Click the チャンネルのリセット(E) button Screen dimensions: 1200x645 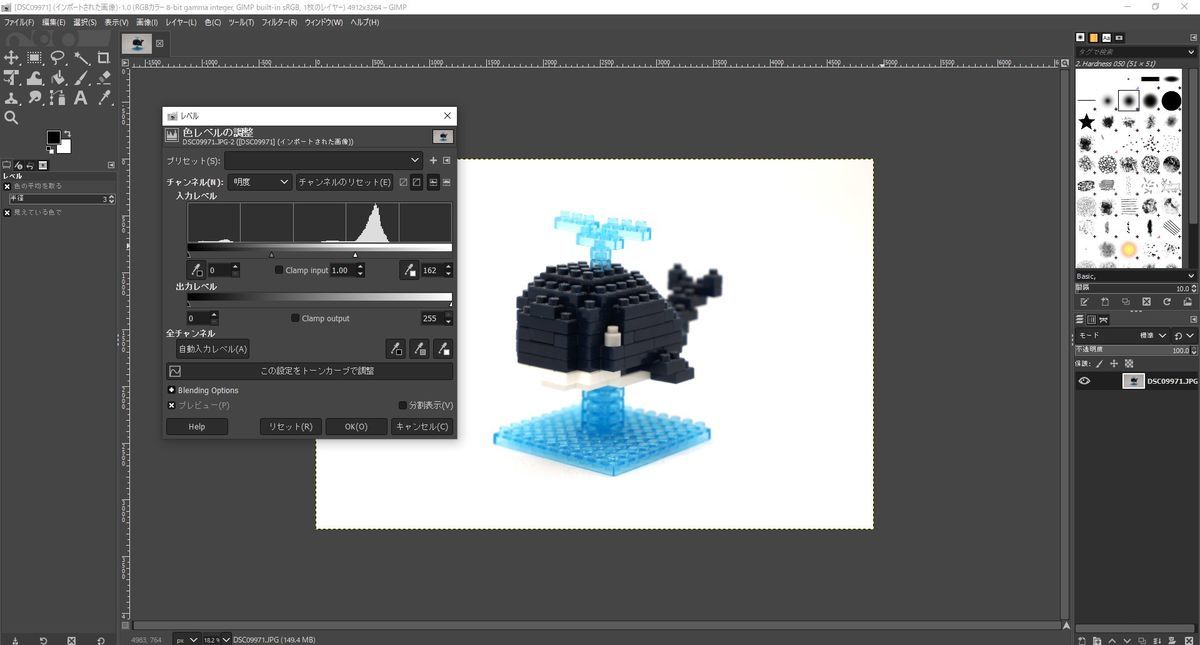point(345,182)
